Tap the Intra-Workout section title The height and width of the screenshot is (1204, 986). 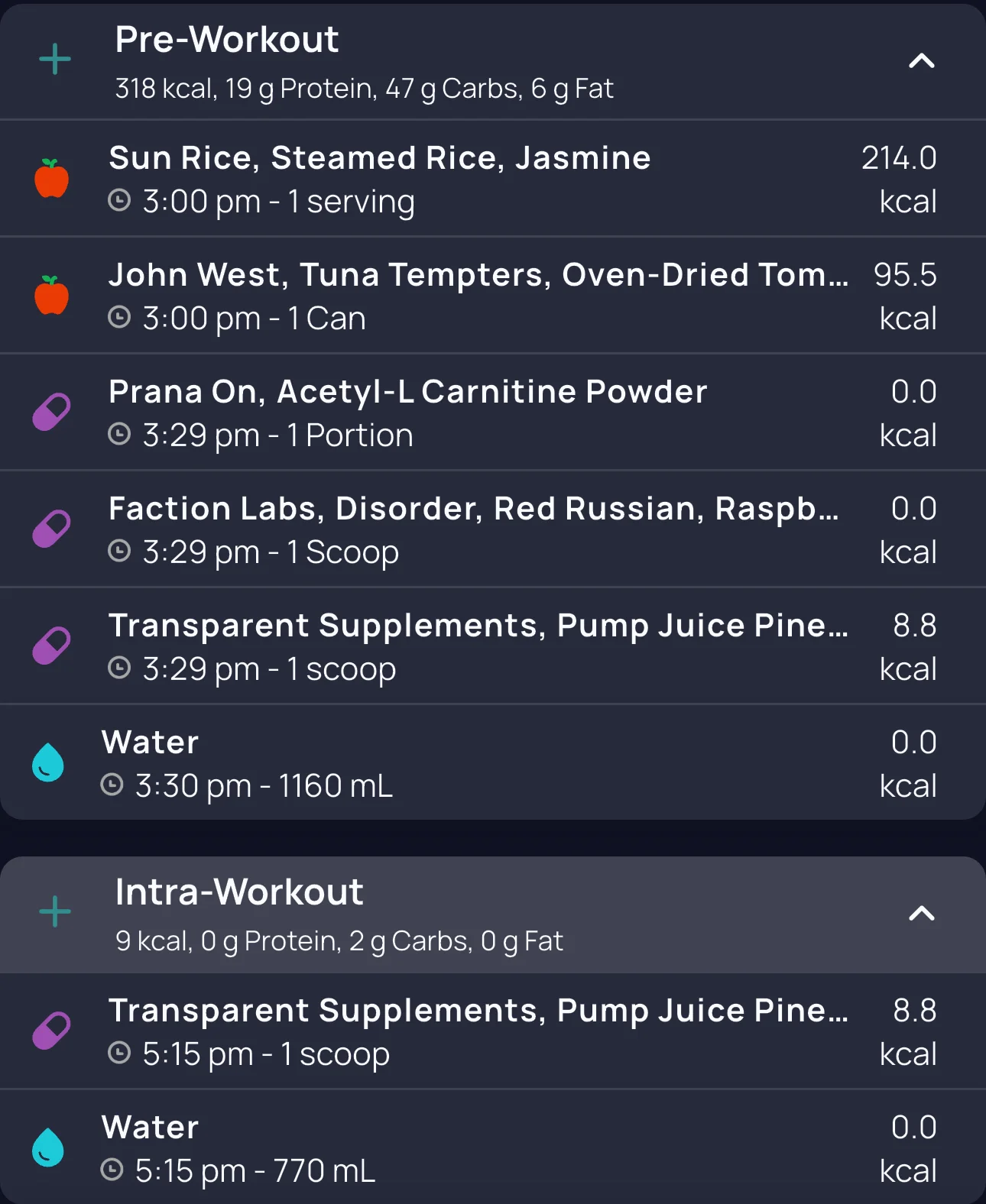239,892
